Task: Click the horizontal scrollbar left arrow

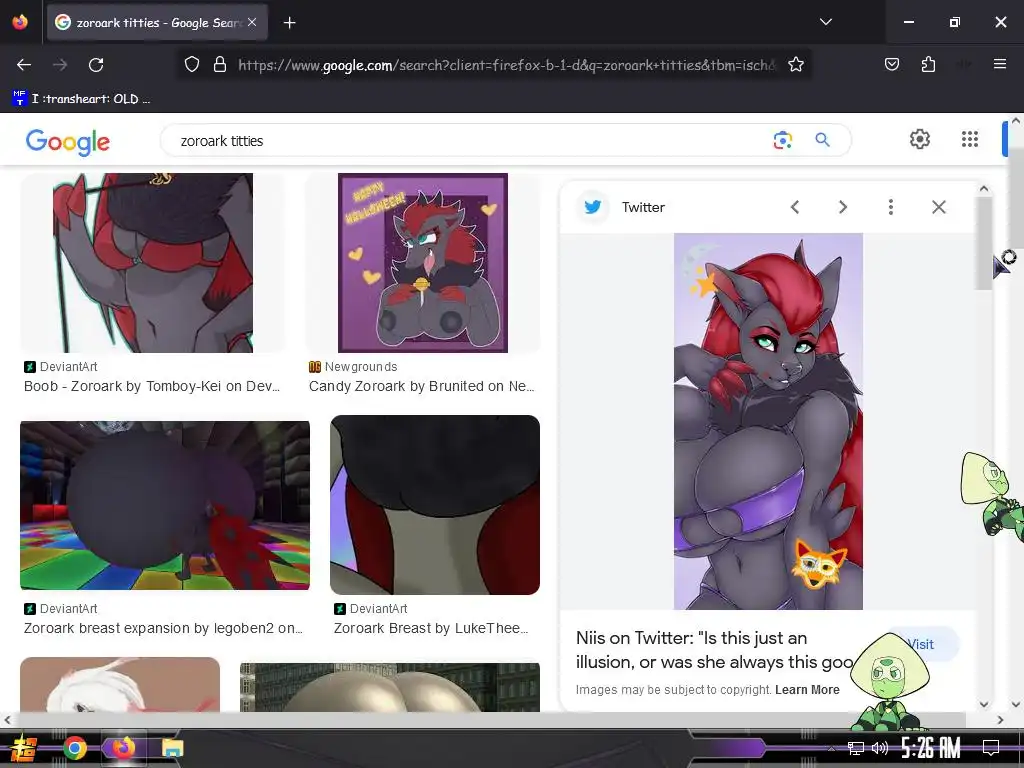Action: 7,720
